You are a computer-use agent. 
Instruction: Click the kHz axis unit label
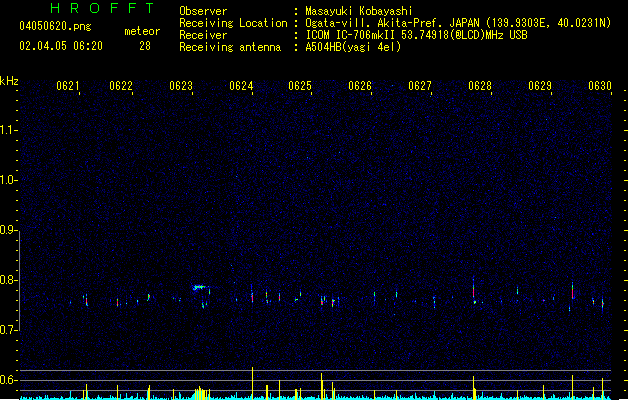(9, 81)
